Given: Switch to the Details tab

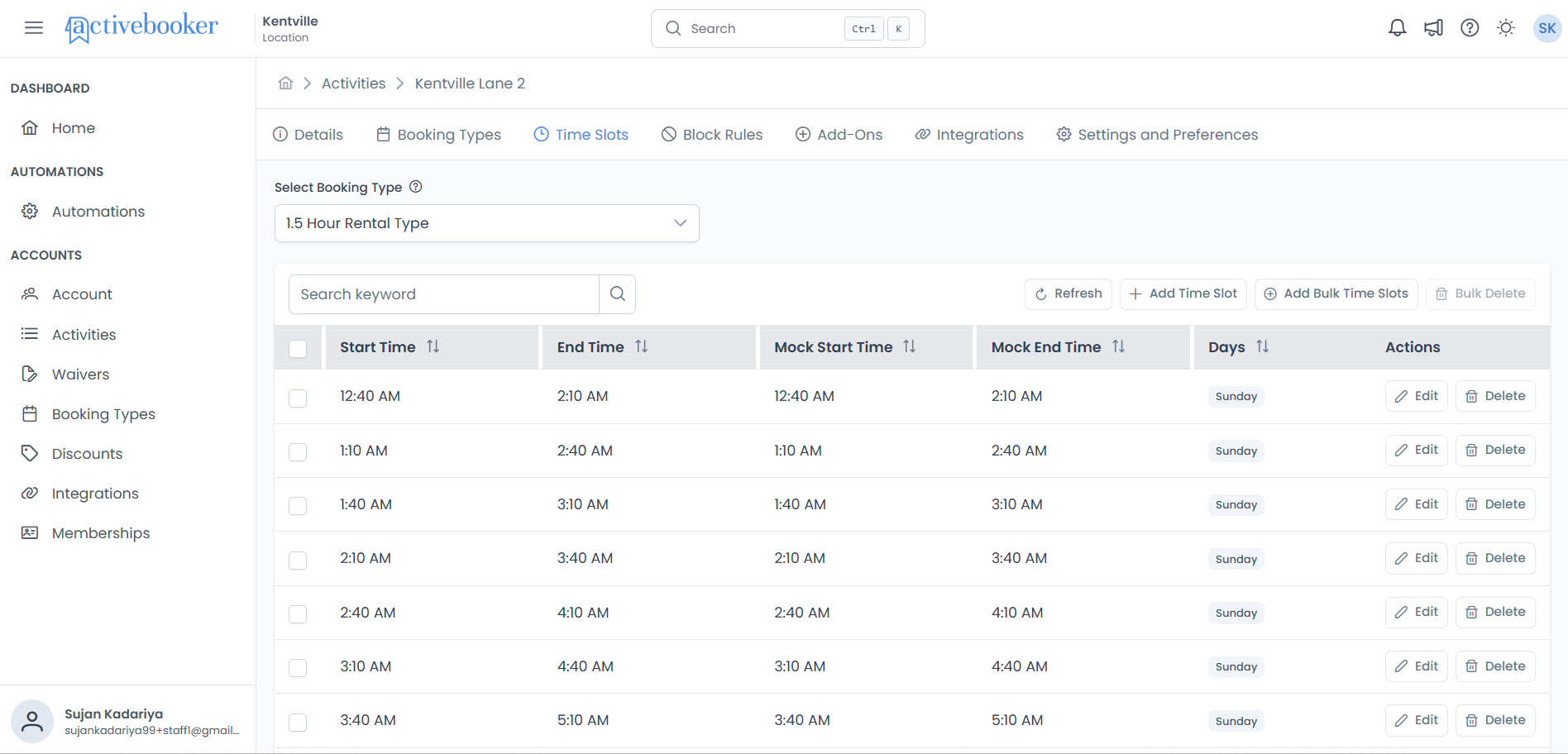Looking at the screenshot, I should (308, 135).
